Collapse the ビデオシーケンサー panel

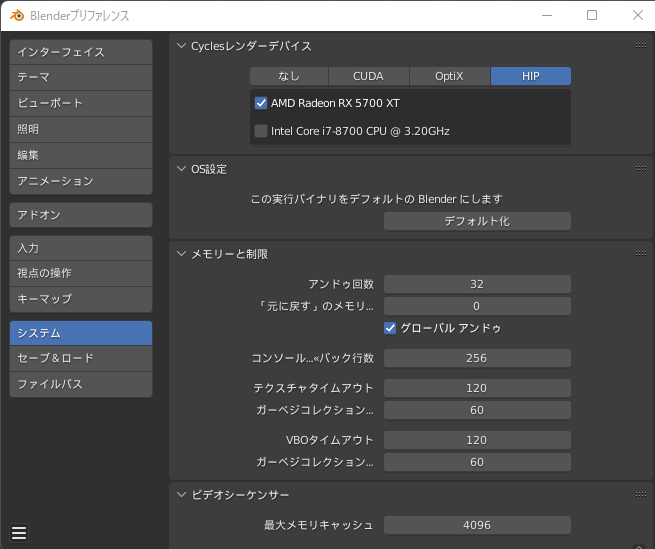tap(181, 495)
